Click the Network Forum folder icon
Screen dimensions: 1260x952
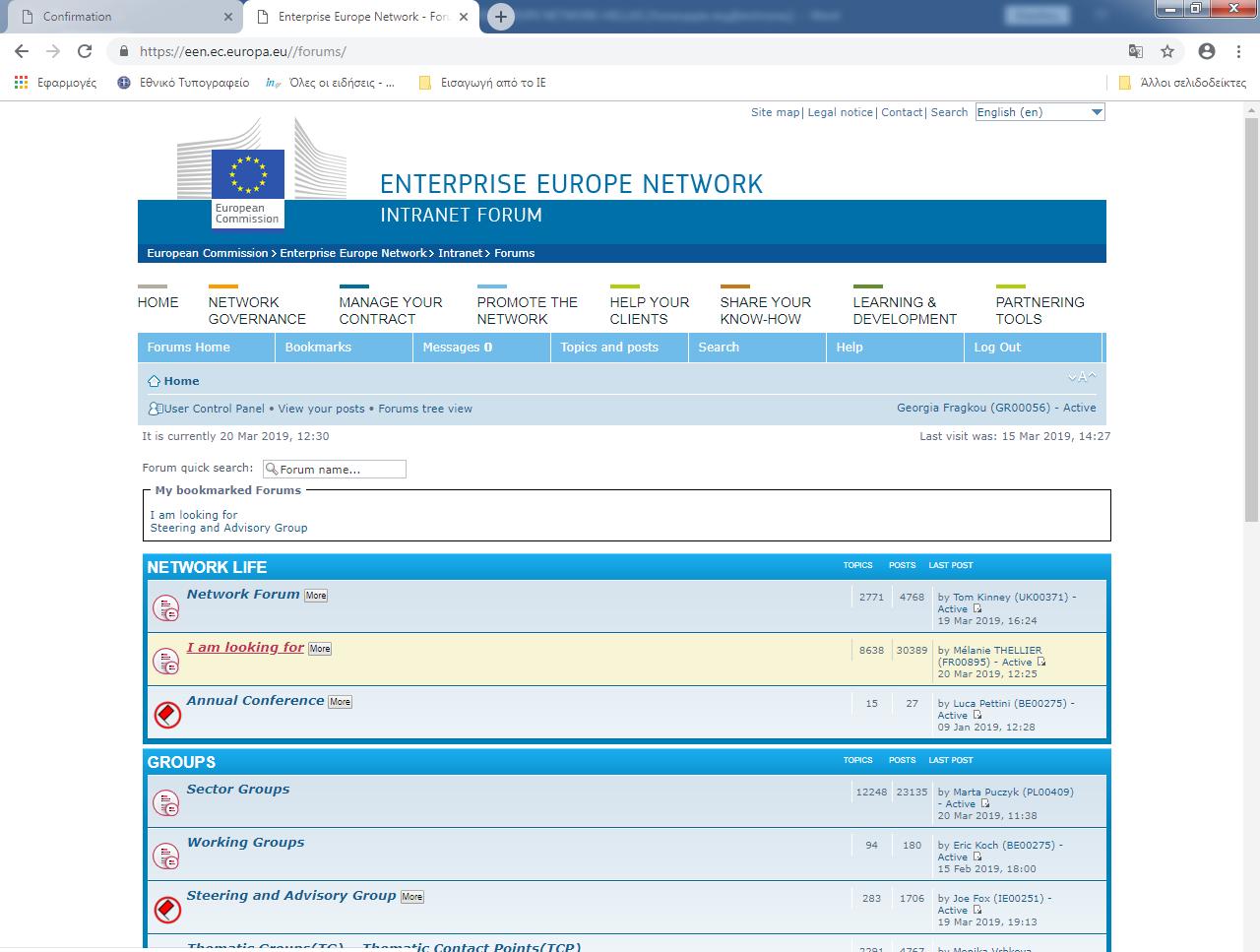point(166,608)
